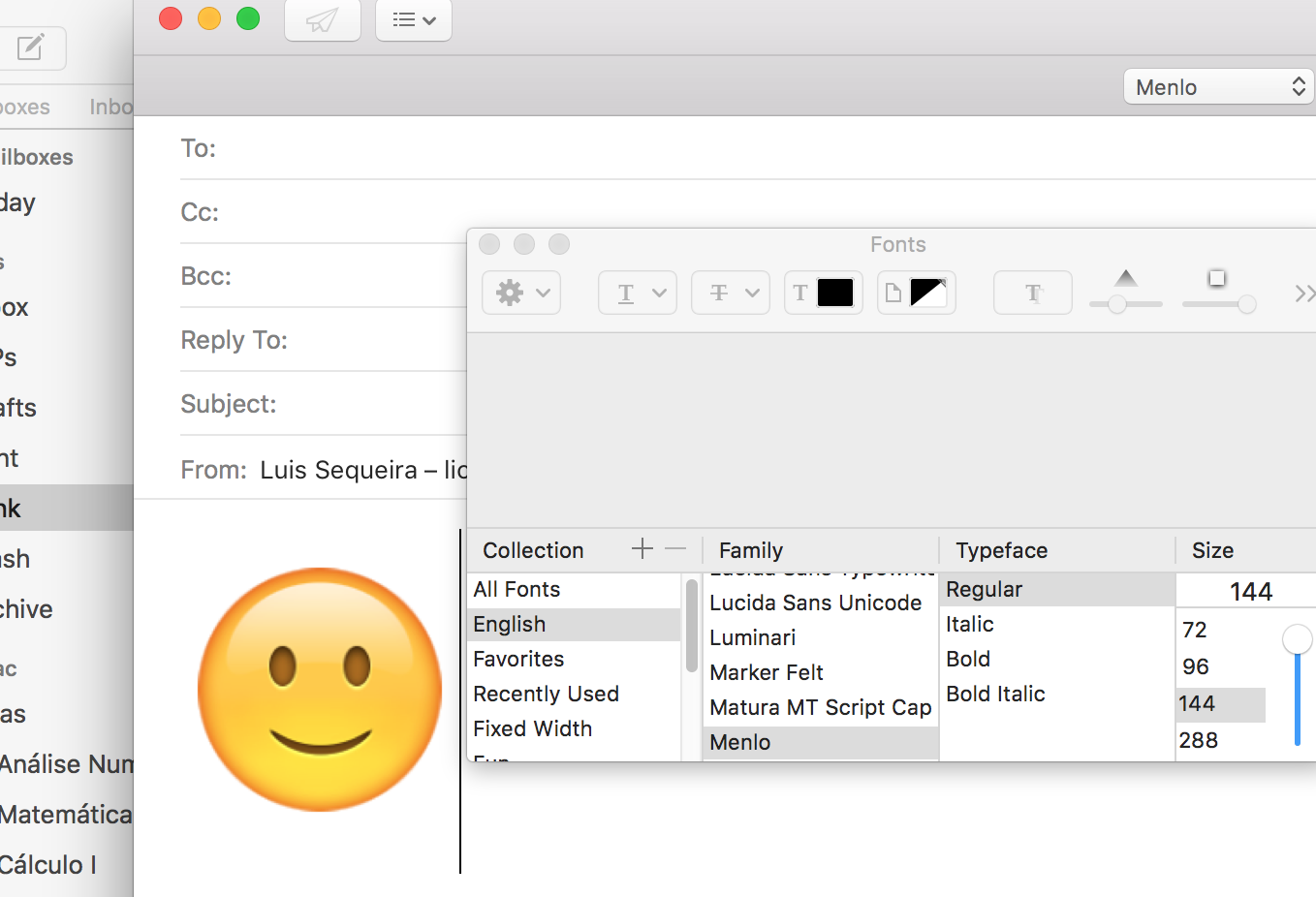Click the black text color swatch
Image resolution: width=1316 pixels, height=897 pixels.
(834, 293)
